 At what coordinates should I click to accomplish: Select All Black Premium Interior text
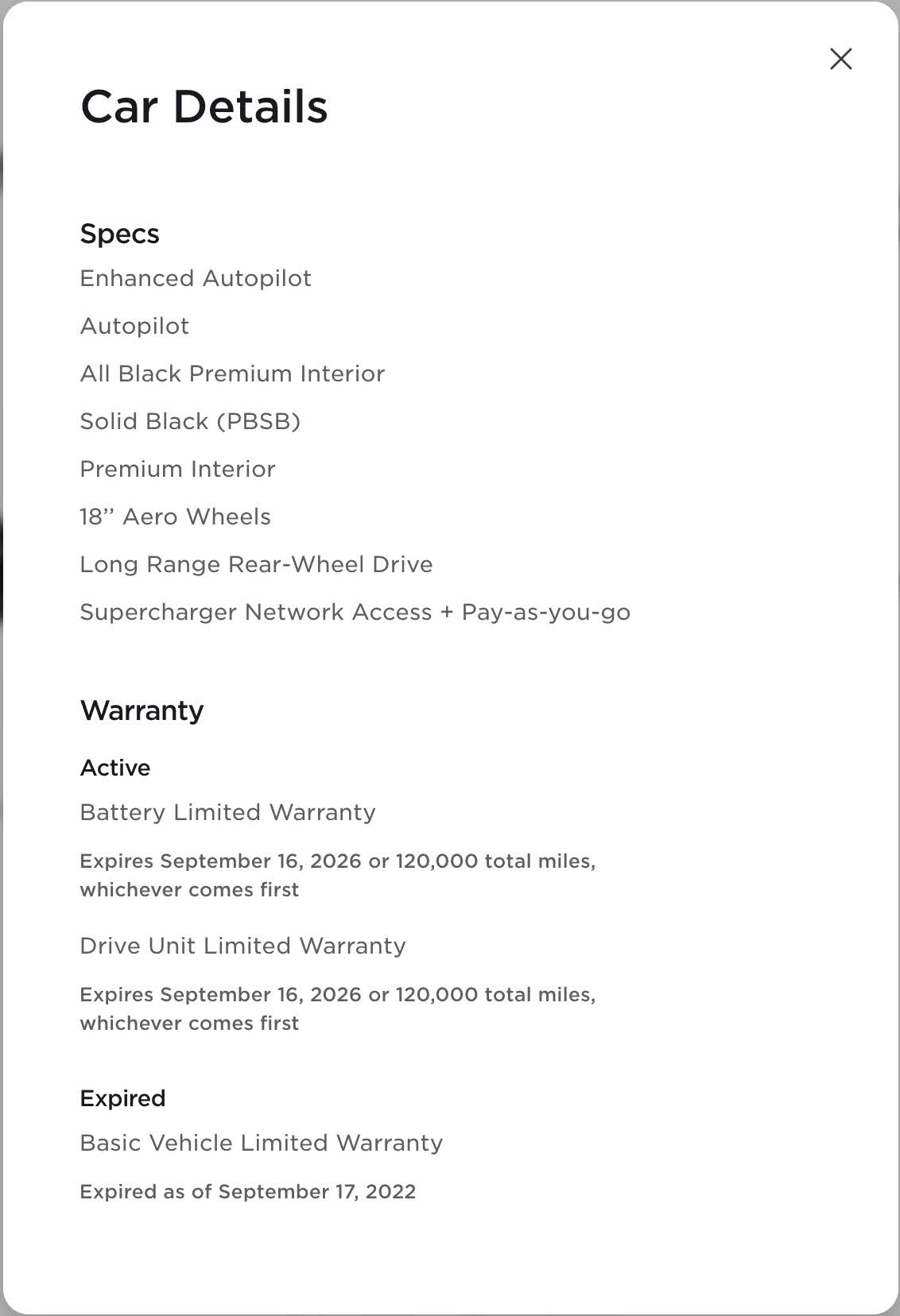[232, 374]
